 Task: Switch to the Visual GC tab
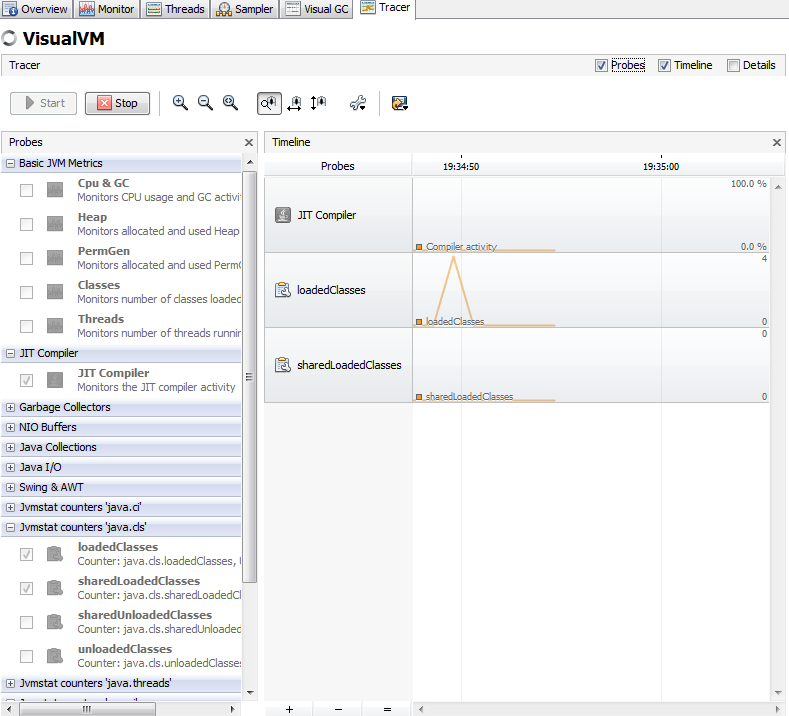(x=317, y=9)
